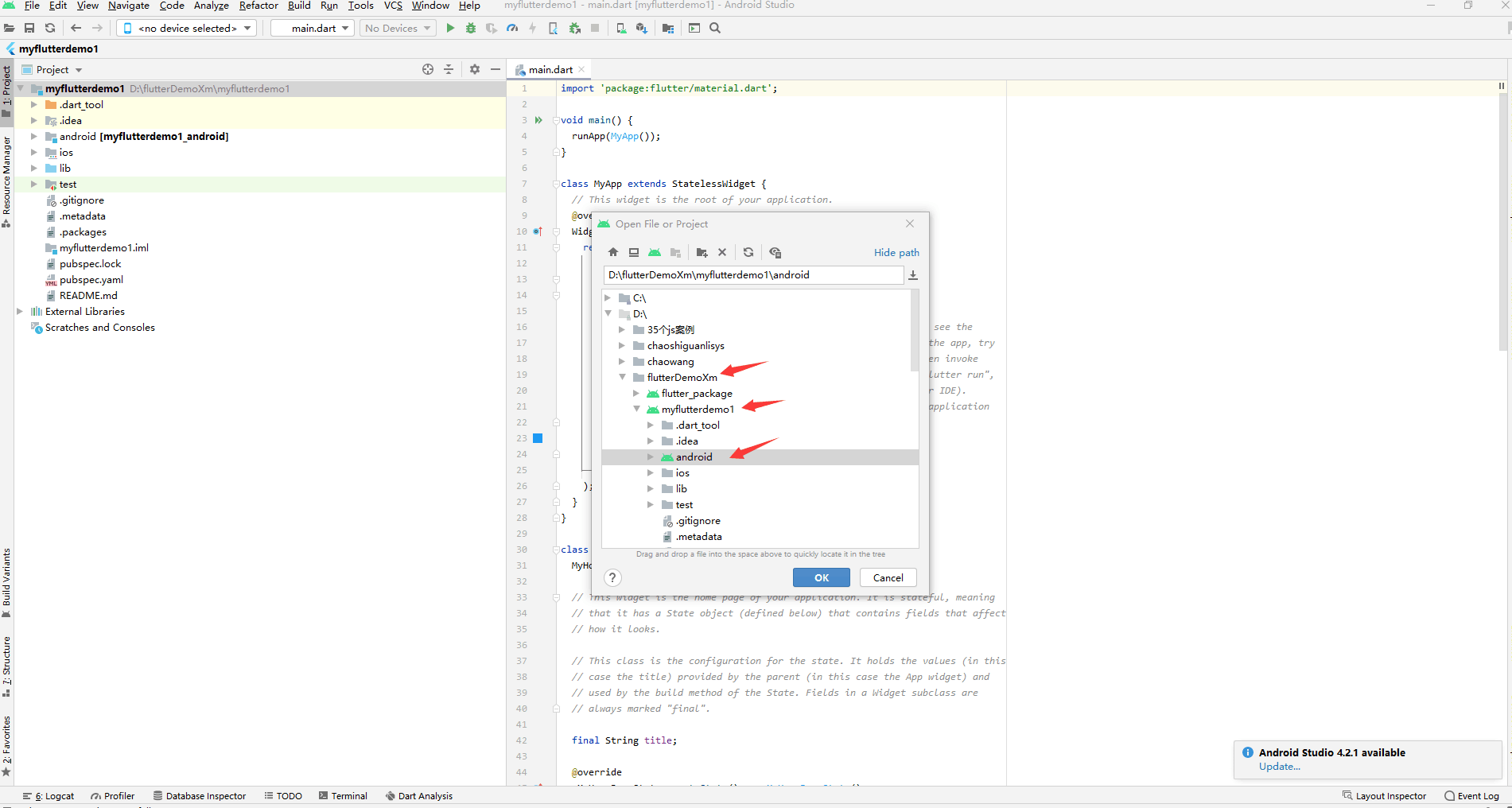Expand the C:\ drive in dialog tree
The width and height of the screenshot is (1512, 808).
(x=608, y=298)
